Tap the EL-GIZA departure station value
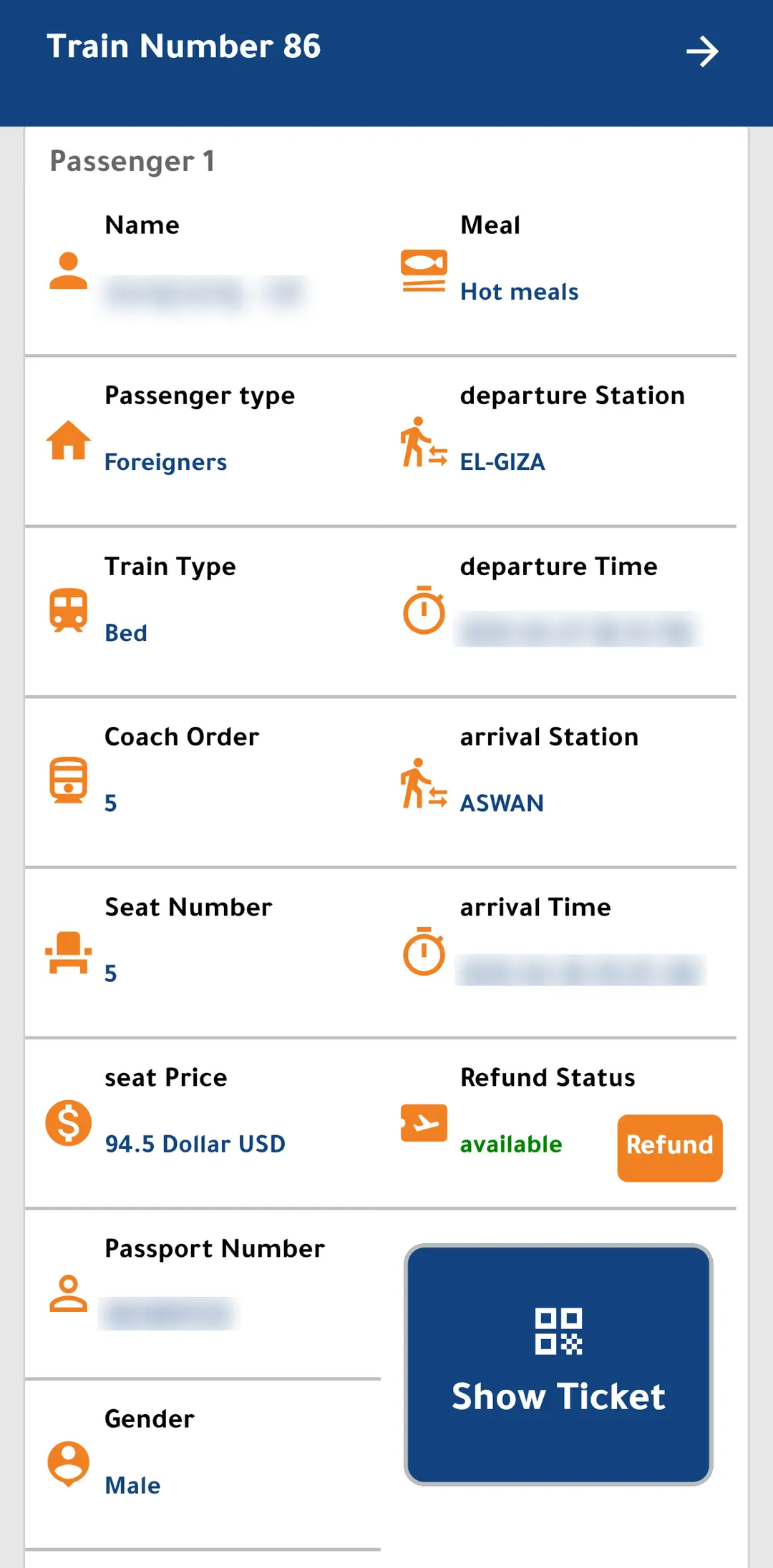Screen dimensions: 773x1568 point(502,462)
